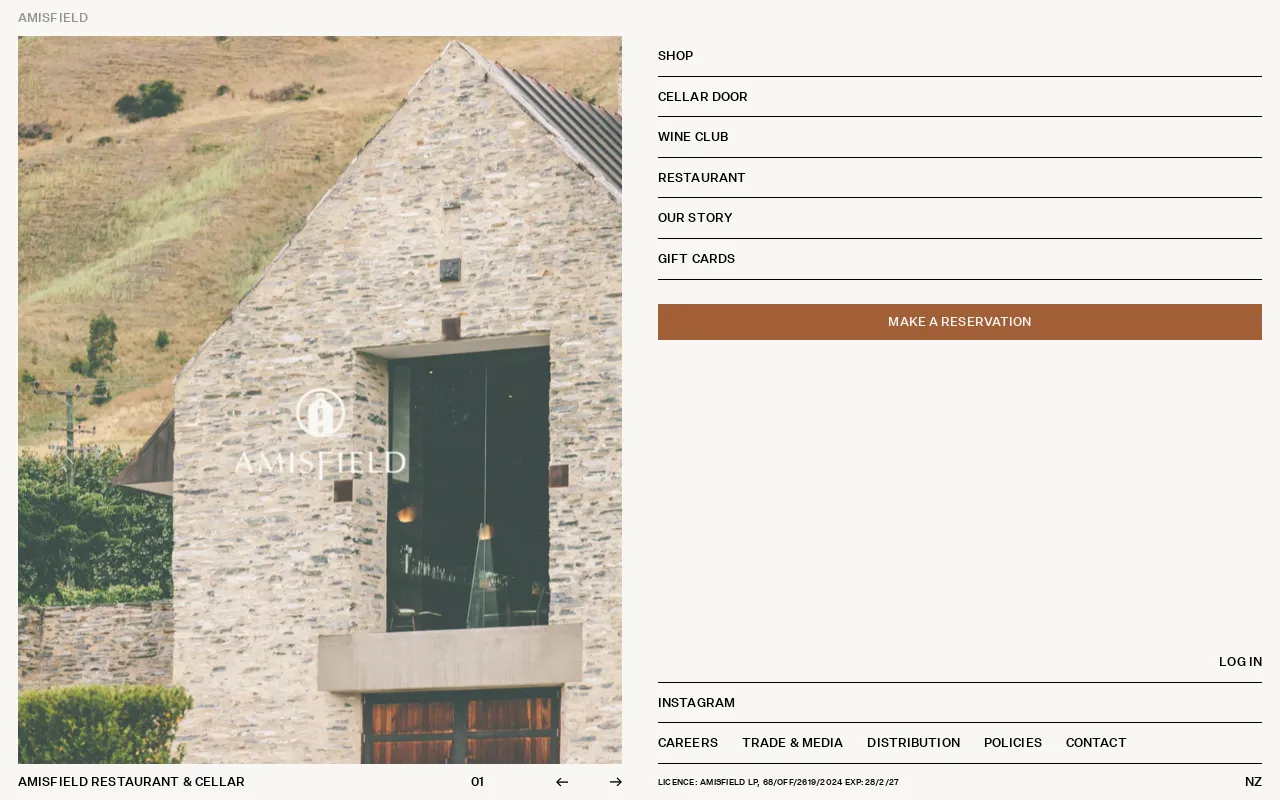This screenshot has height=800, width=1280.
Task: Expand the SHOP menu item
Action: point(675,56)
